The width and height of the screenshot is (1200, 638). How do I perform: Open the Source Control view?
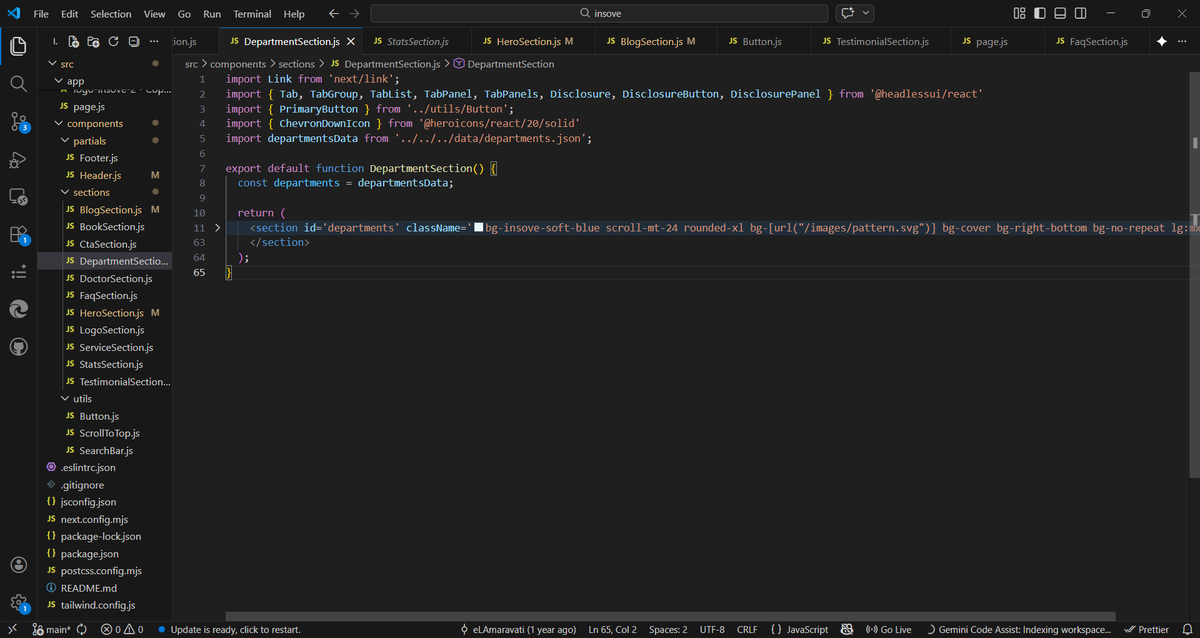(18, 121)
